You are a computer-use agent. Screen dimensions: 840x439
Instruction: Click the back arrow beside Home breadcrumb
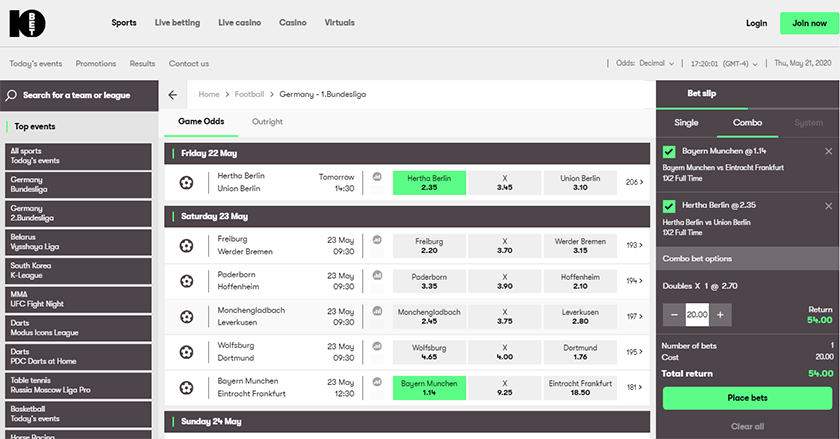[173, 95]
